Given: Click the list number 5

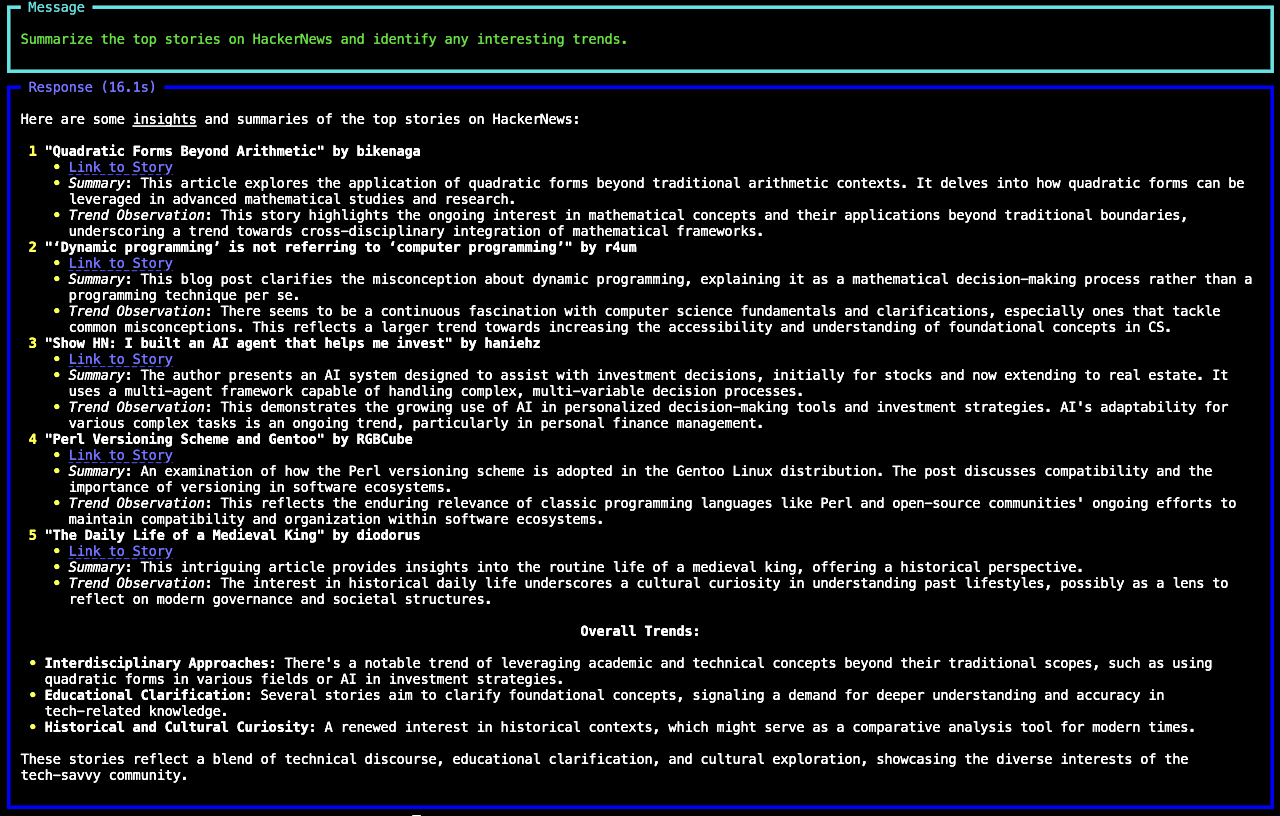Looking at the screenshot, I should (x=33, y=535).
